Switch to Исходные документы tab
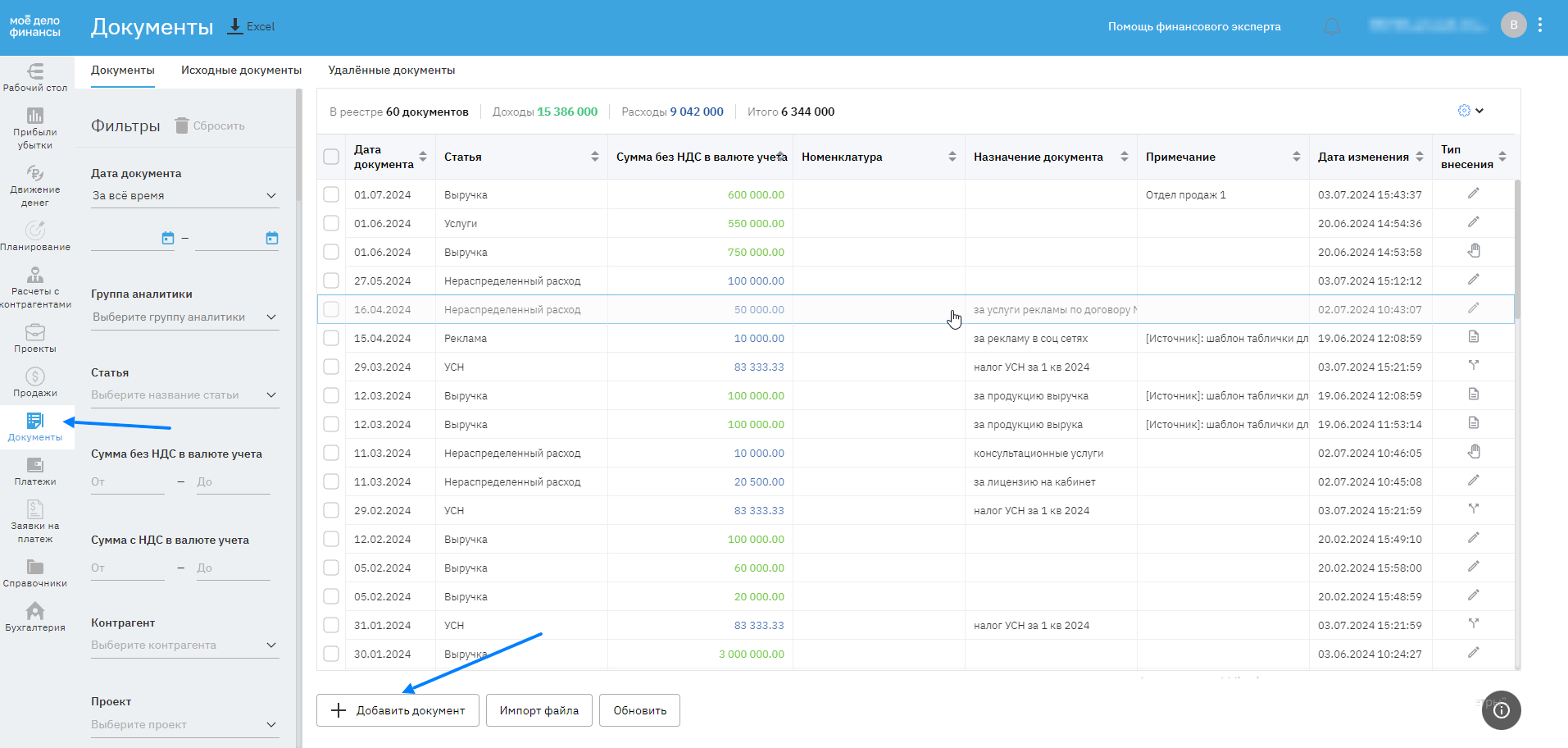 pos(241,71)
